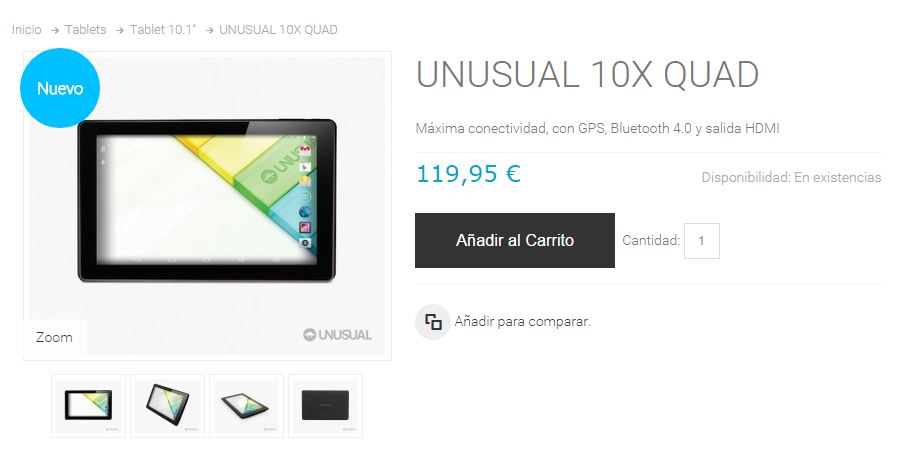Click the compare icon beside Añadir para comparar
Image resolution: width=904 pixels, height=464 pixels.
433,322
